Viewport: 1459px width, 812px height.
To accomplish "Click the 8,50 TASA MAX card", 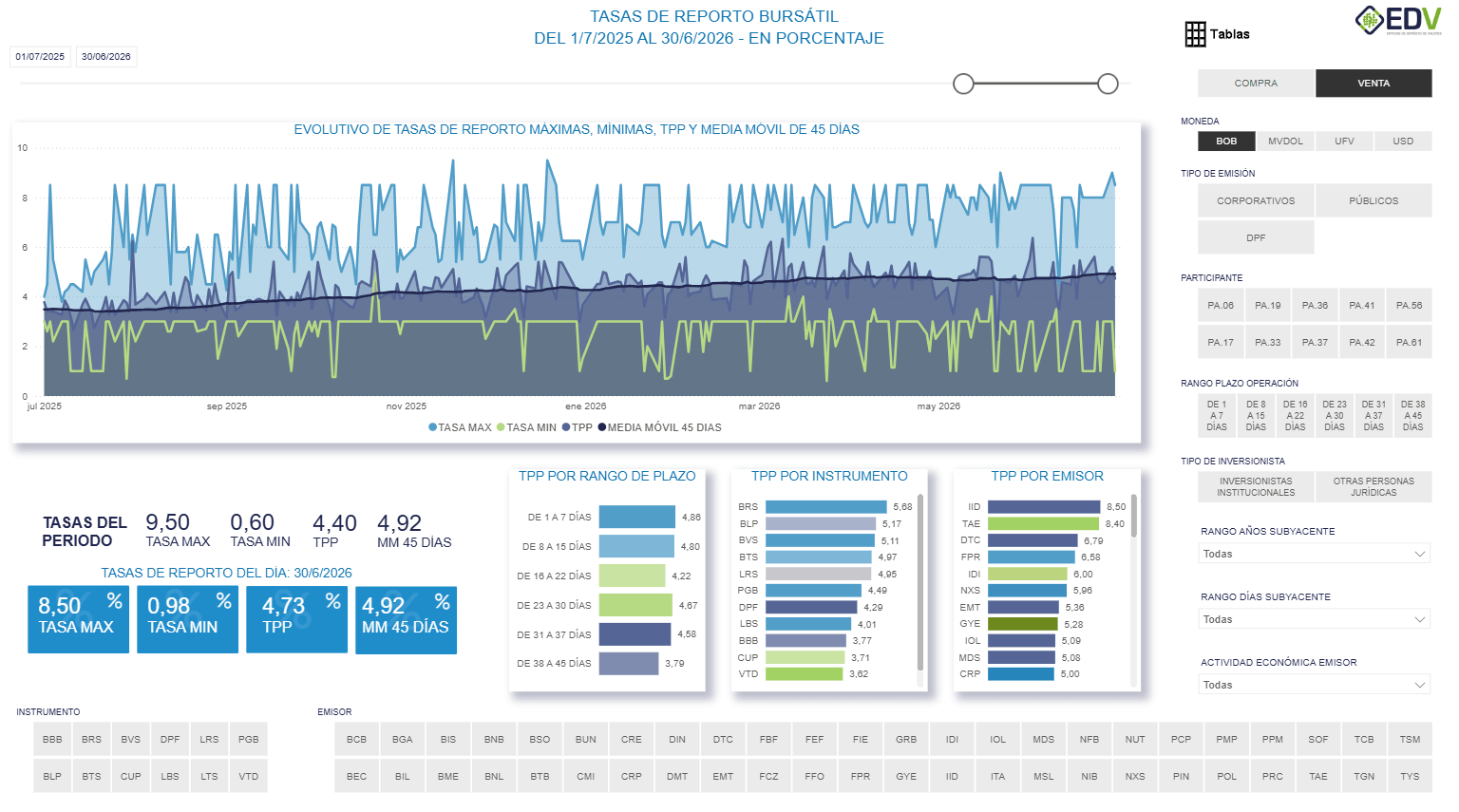I will tap(78, 619).
